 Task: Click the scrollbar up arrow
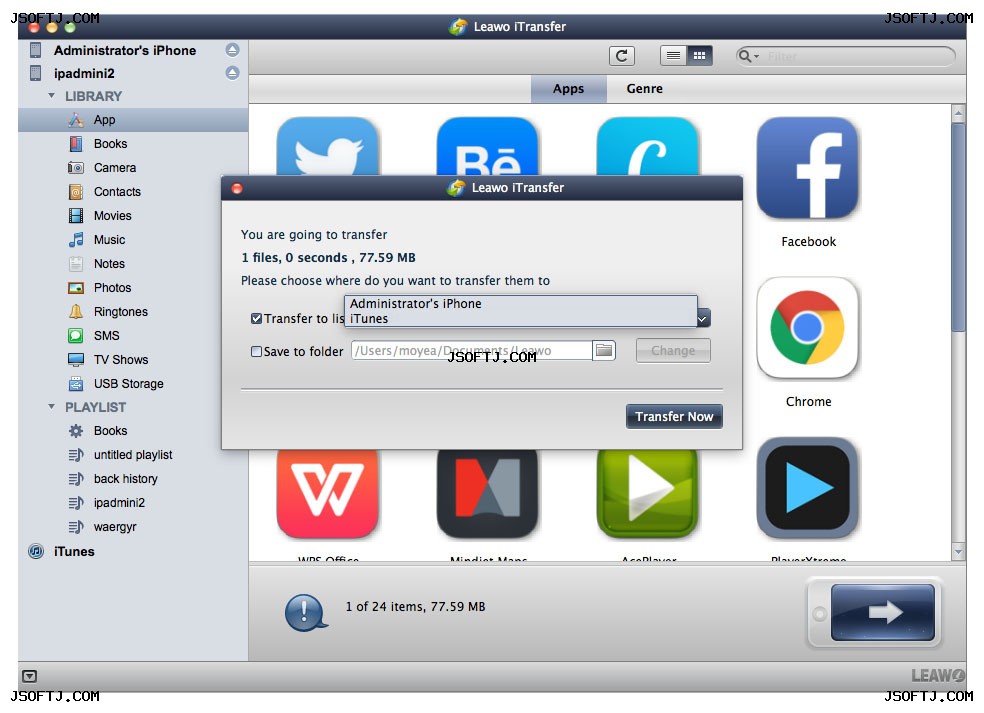pos(958,114)
